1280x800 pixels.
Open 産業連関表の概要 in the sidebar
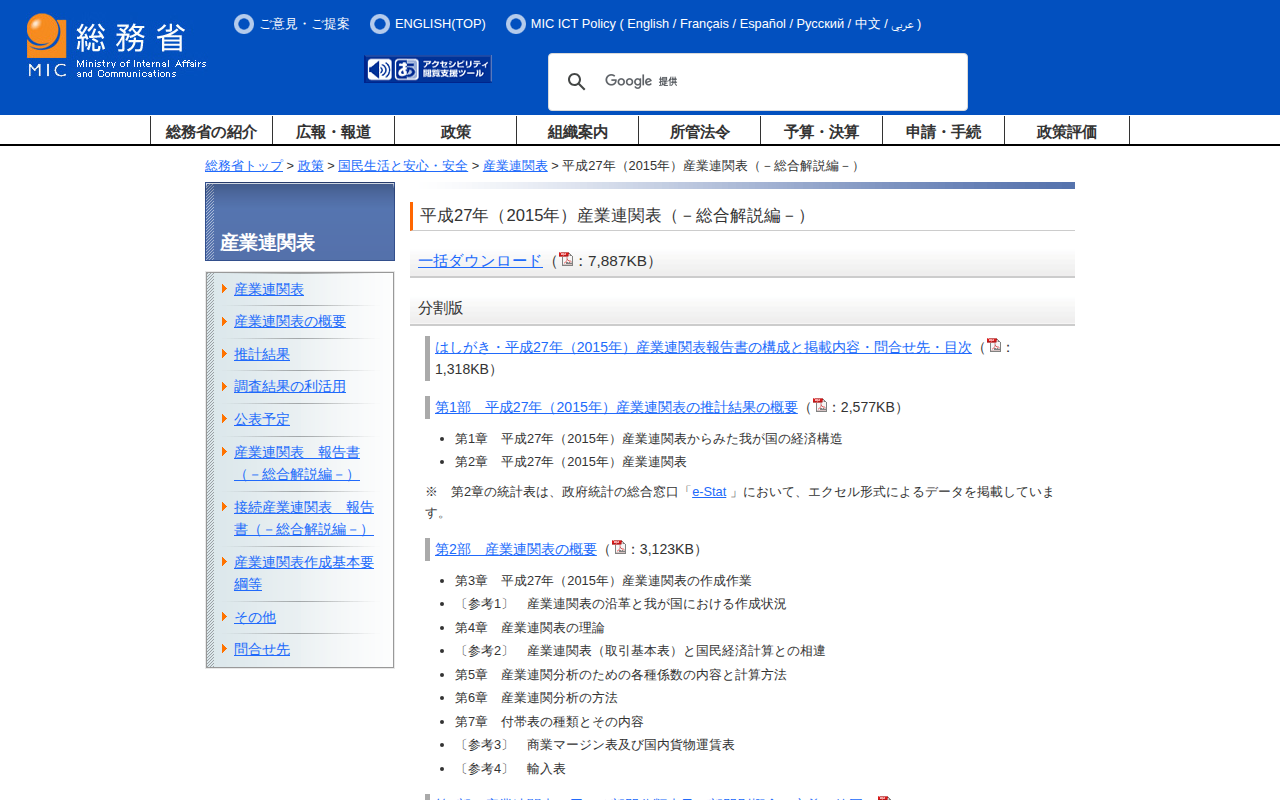(290, 321)
